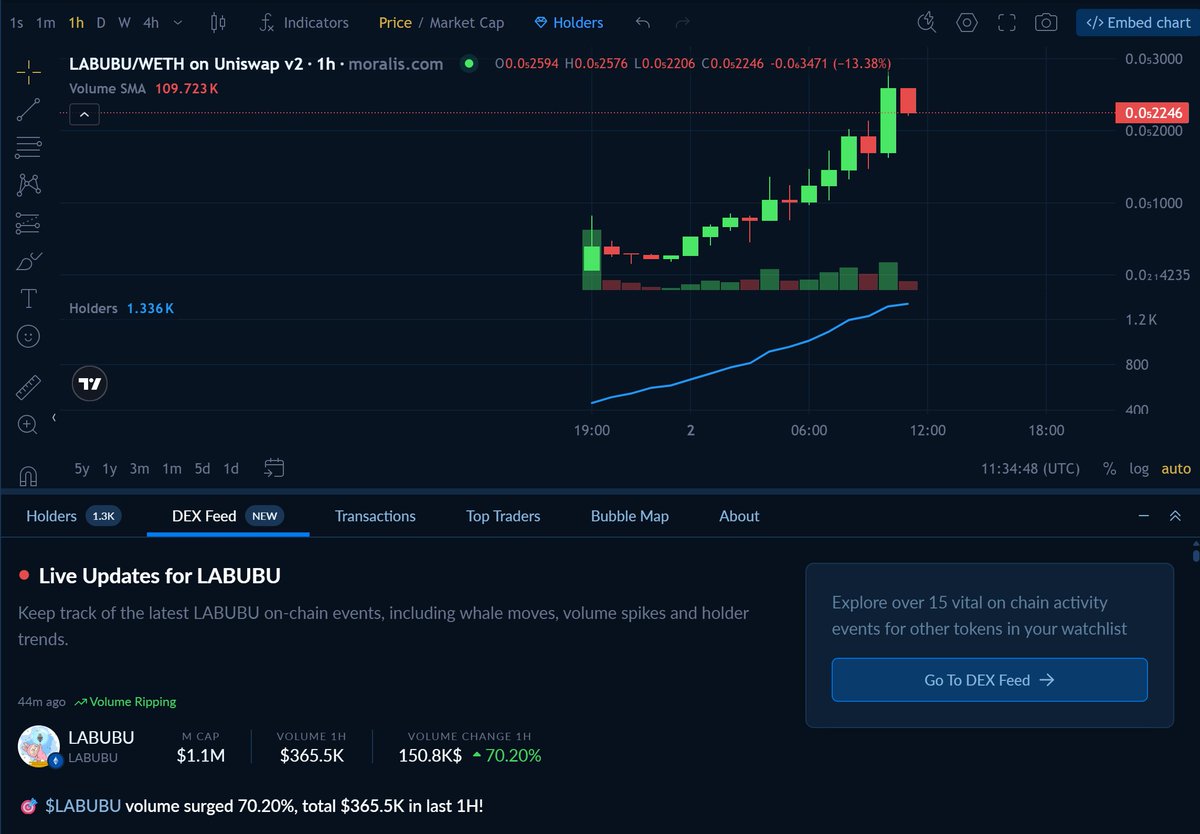
Task: Activate the zoom in tool
Action: (29, 424)
